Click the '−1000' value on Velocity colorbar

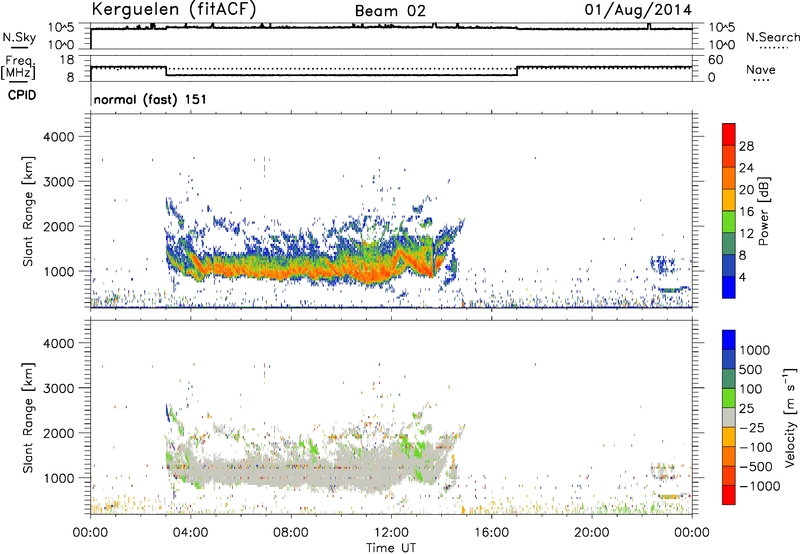(x=760, y=486)
